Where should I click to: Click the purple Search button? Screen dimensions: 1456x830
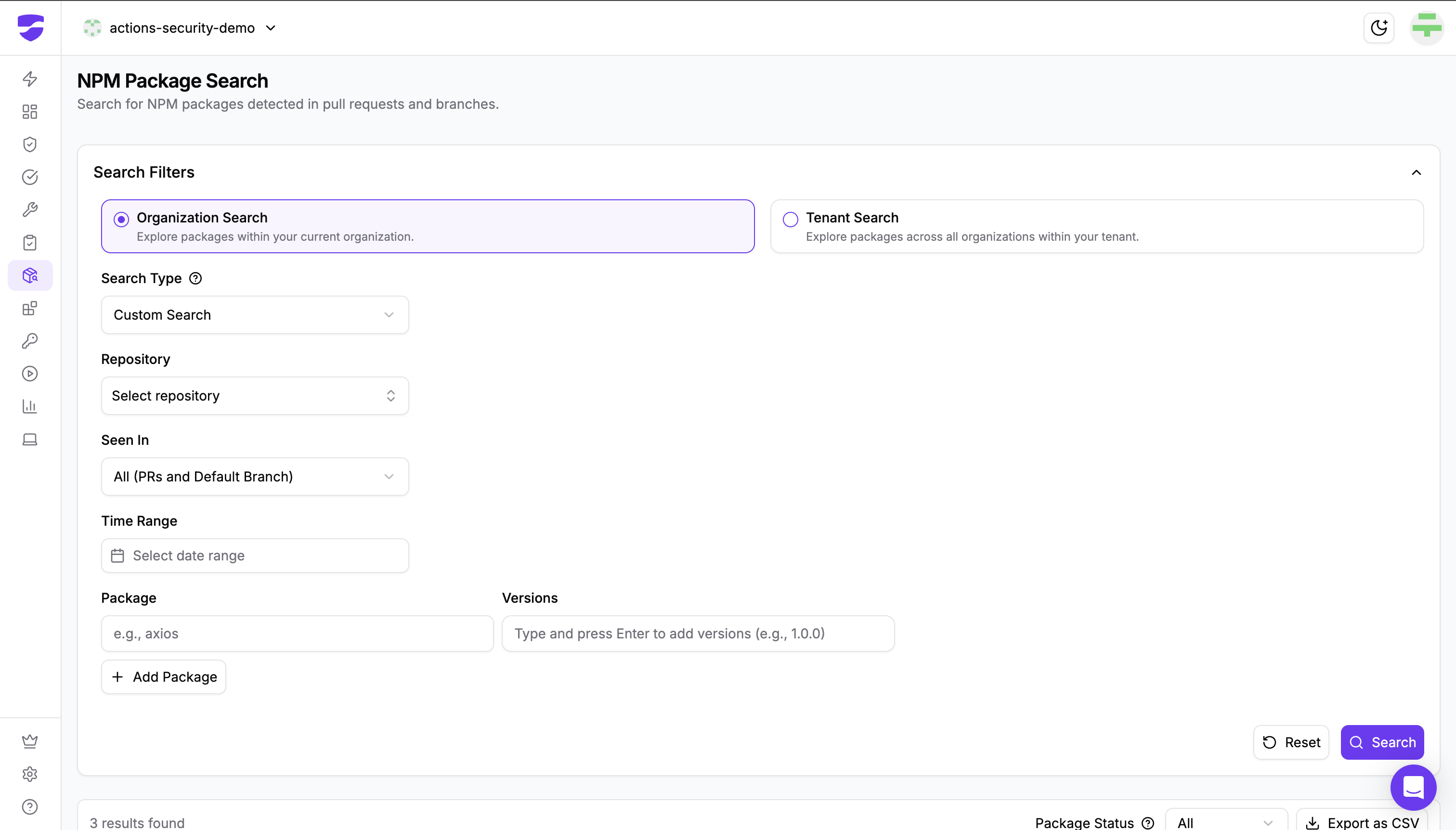1382,742
